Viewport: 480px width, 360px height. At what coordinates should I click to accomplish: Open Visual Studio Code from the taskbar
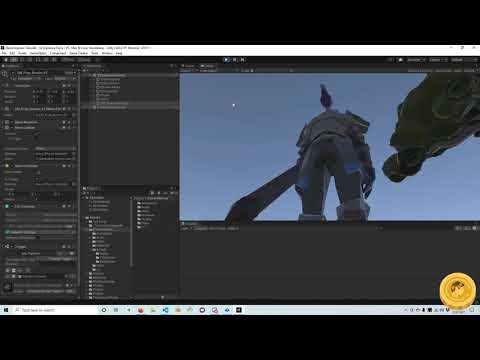click(x=165, y=310)
